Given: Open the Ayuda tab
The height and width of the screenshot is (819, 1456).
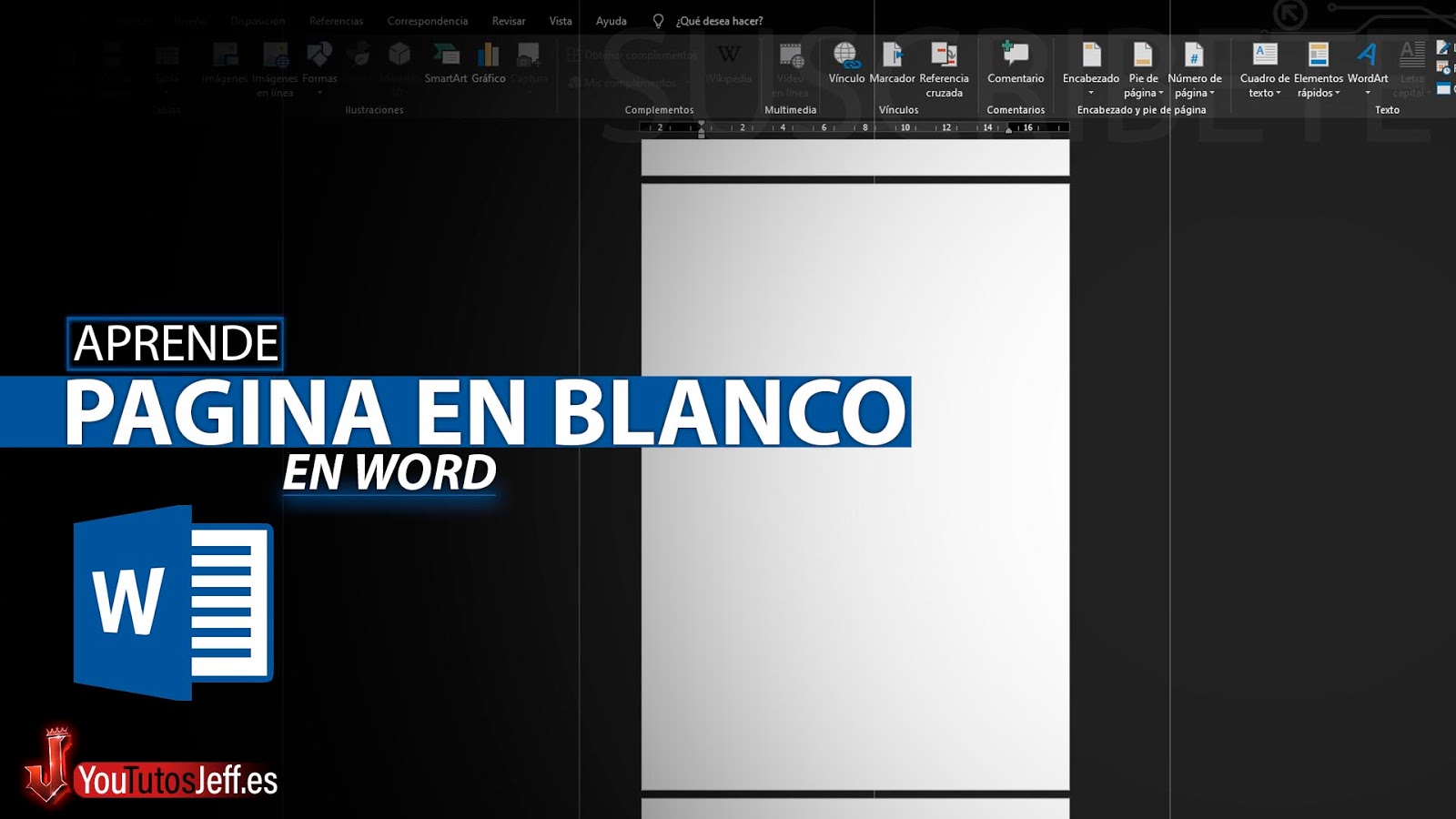Looking at the screenshot, I should (x=612, y=21).
